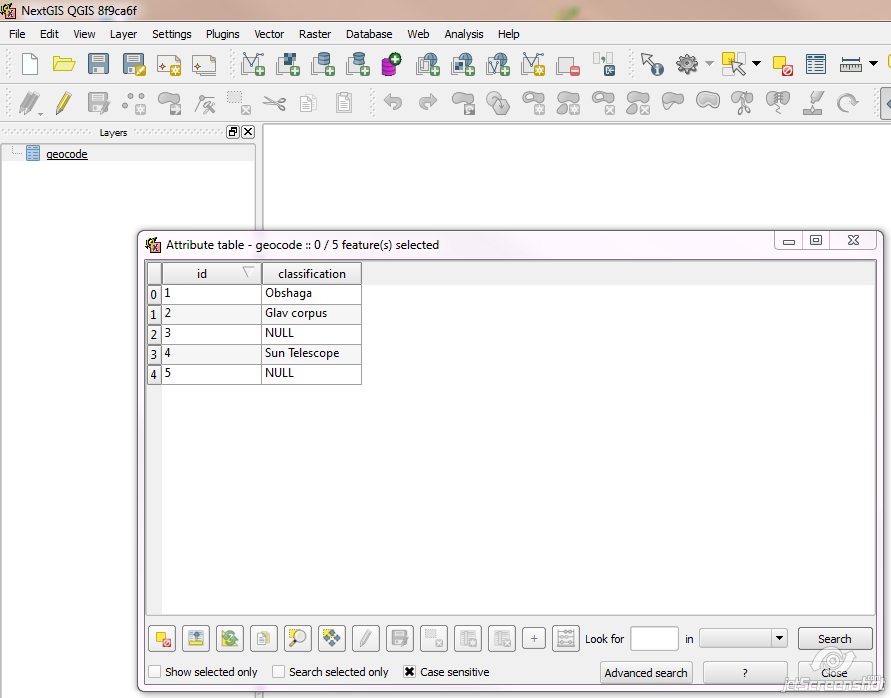The height and width of the screenshot is (698, 891).
Task: Click the classification column header
Action: click(x=311, y=273)
